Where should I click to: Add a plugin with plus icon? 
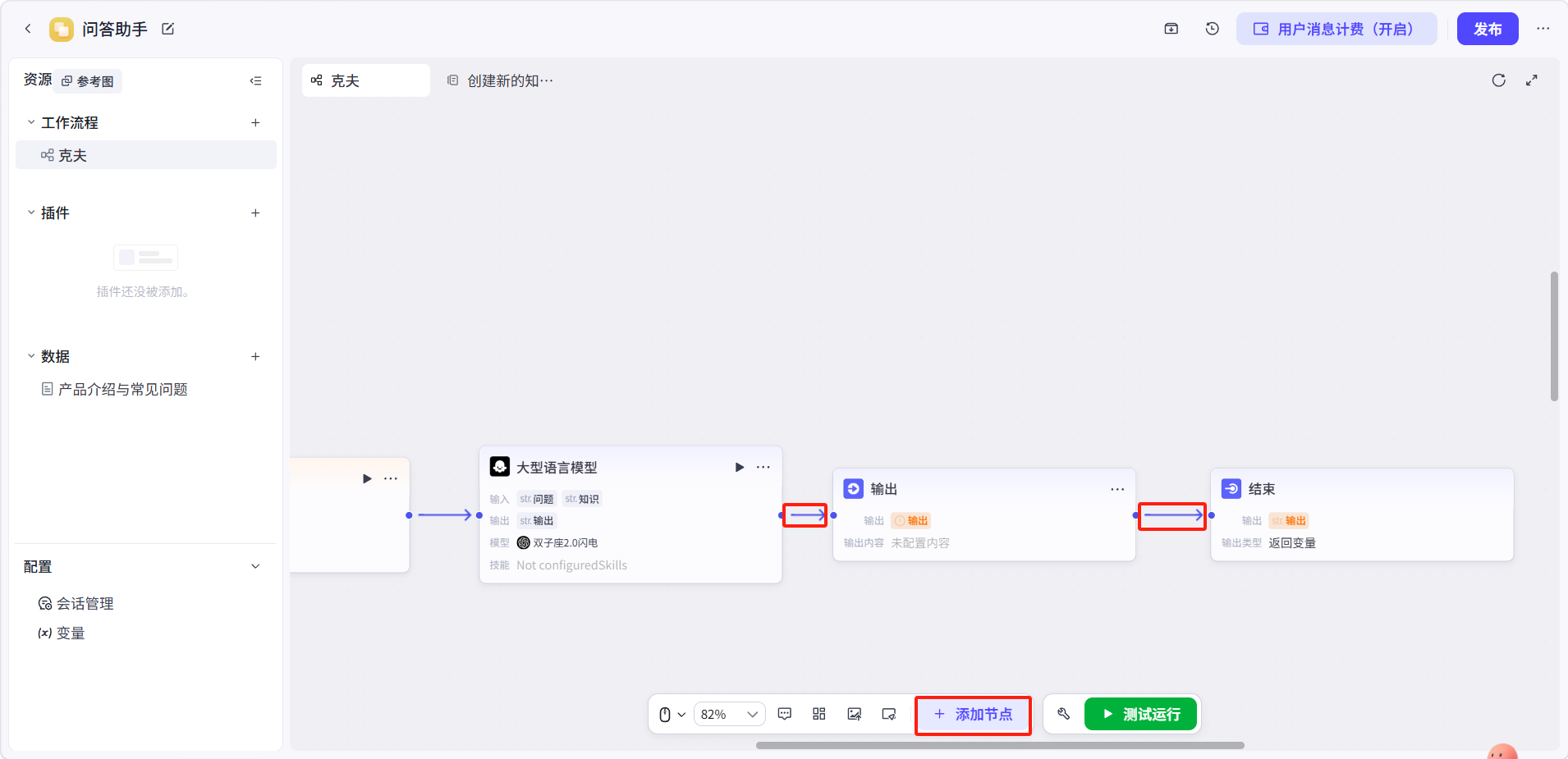click(255, 213)
